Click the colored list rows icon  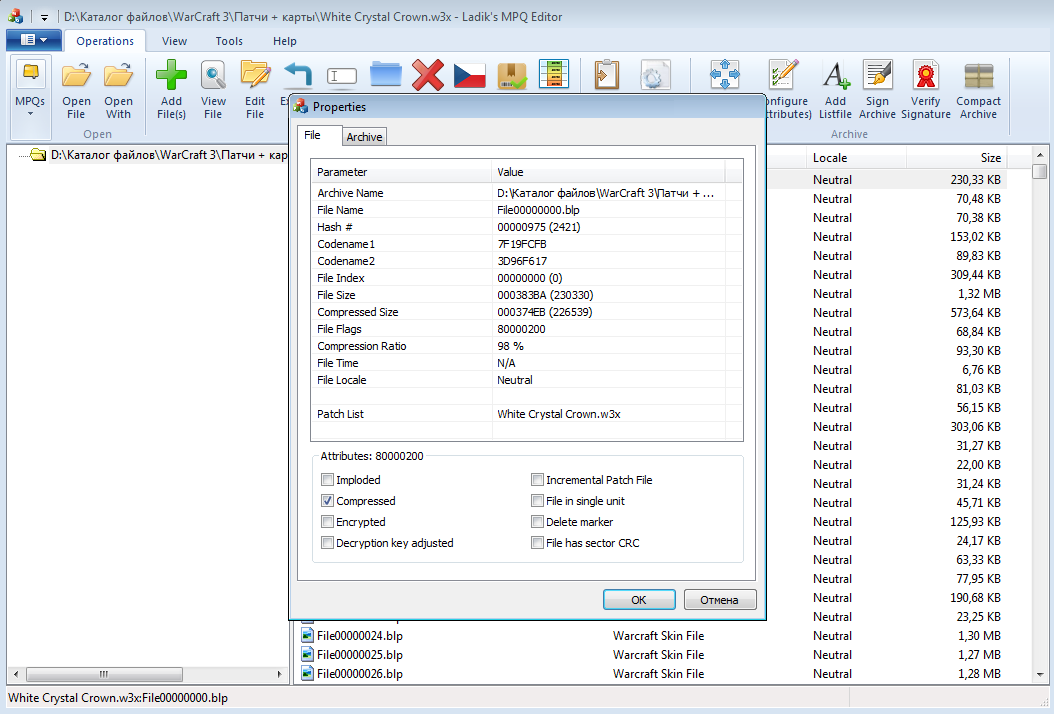[x=554, y=75]
